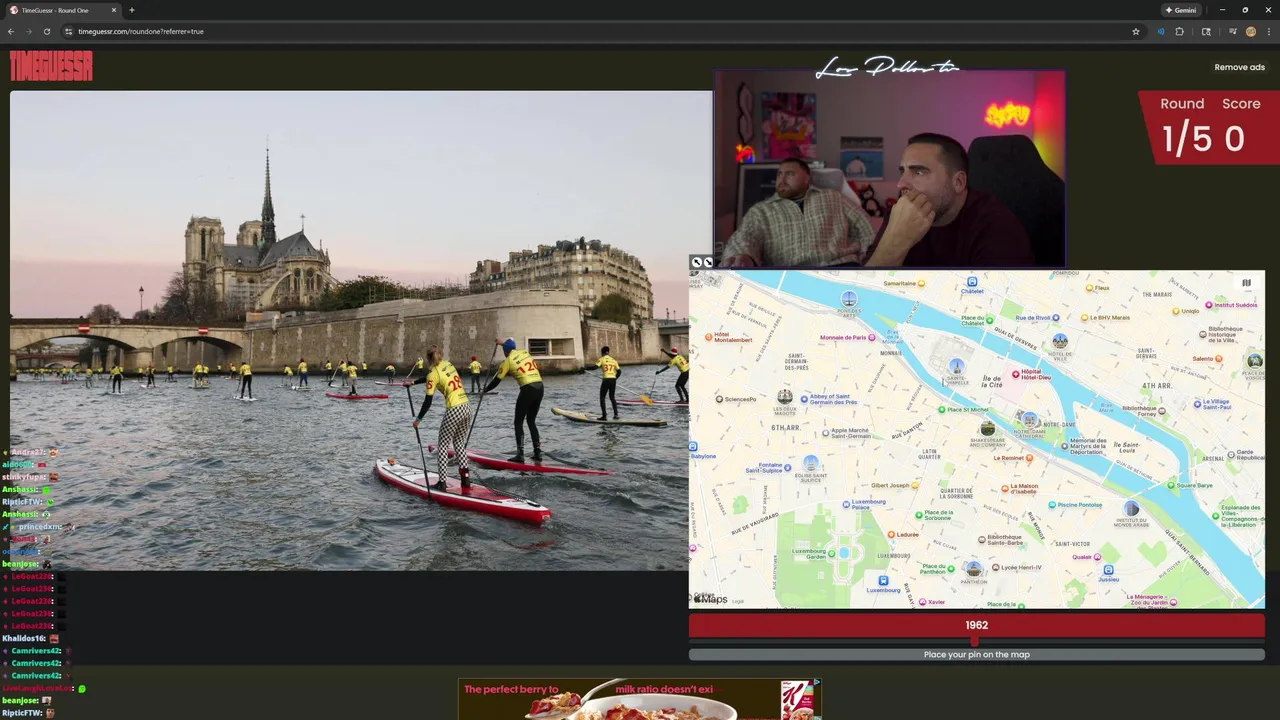Select the Piscine Pontoise marker
Viewport: 1280px width, 720px height.
pos(1052,504)
